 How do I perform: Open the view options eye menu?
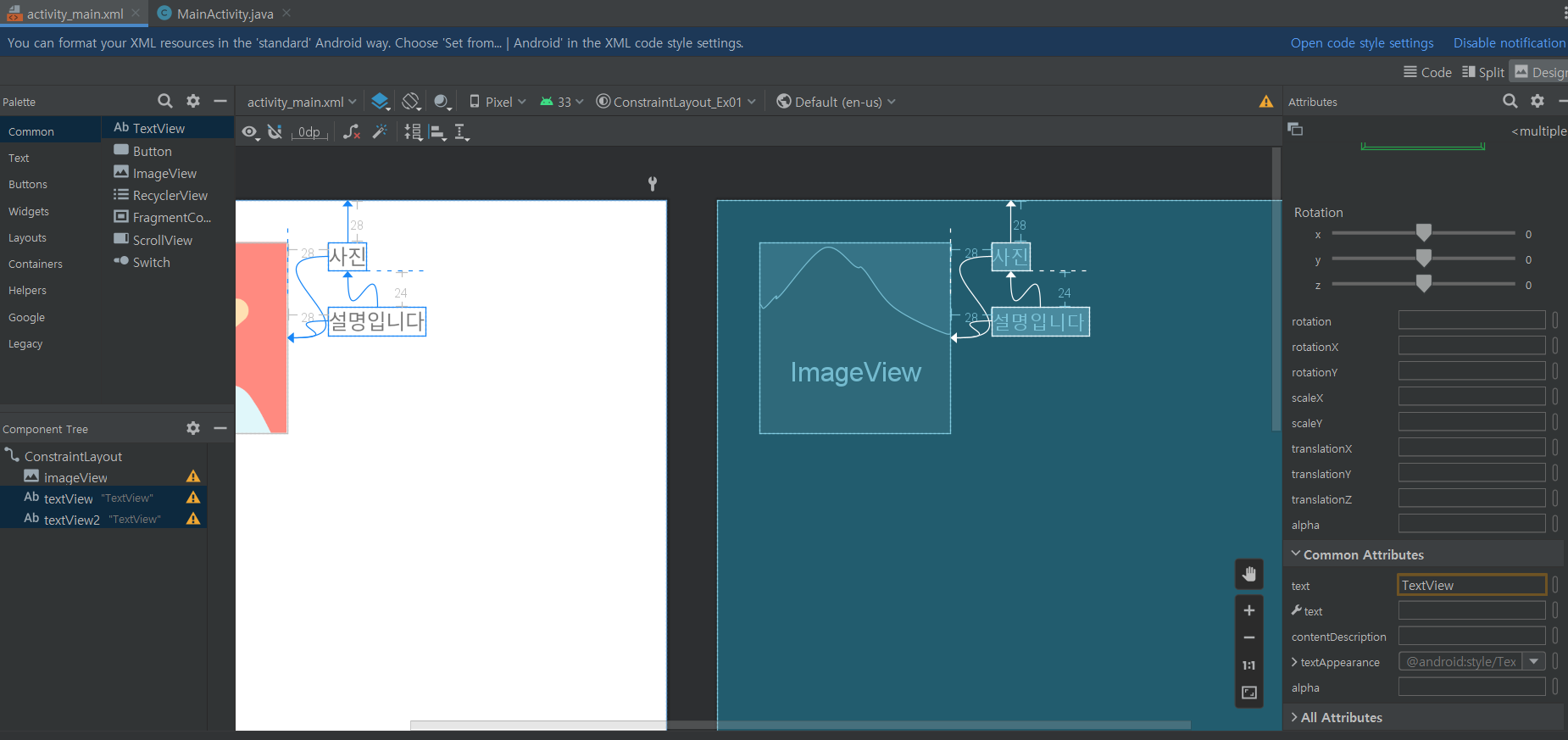(x=250, y=131)
